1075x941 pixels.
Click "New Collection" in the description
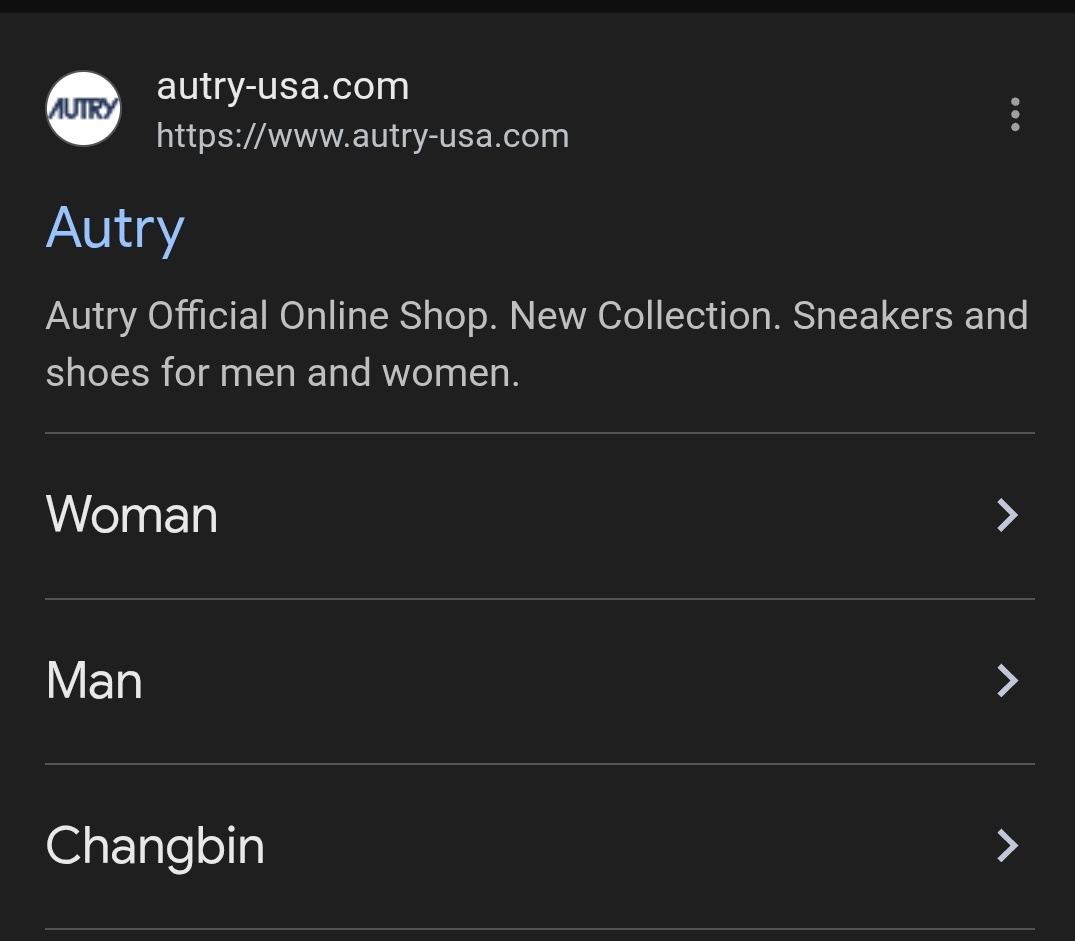coord(645,316)
